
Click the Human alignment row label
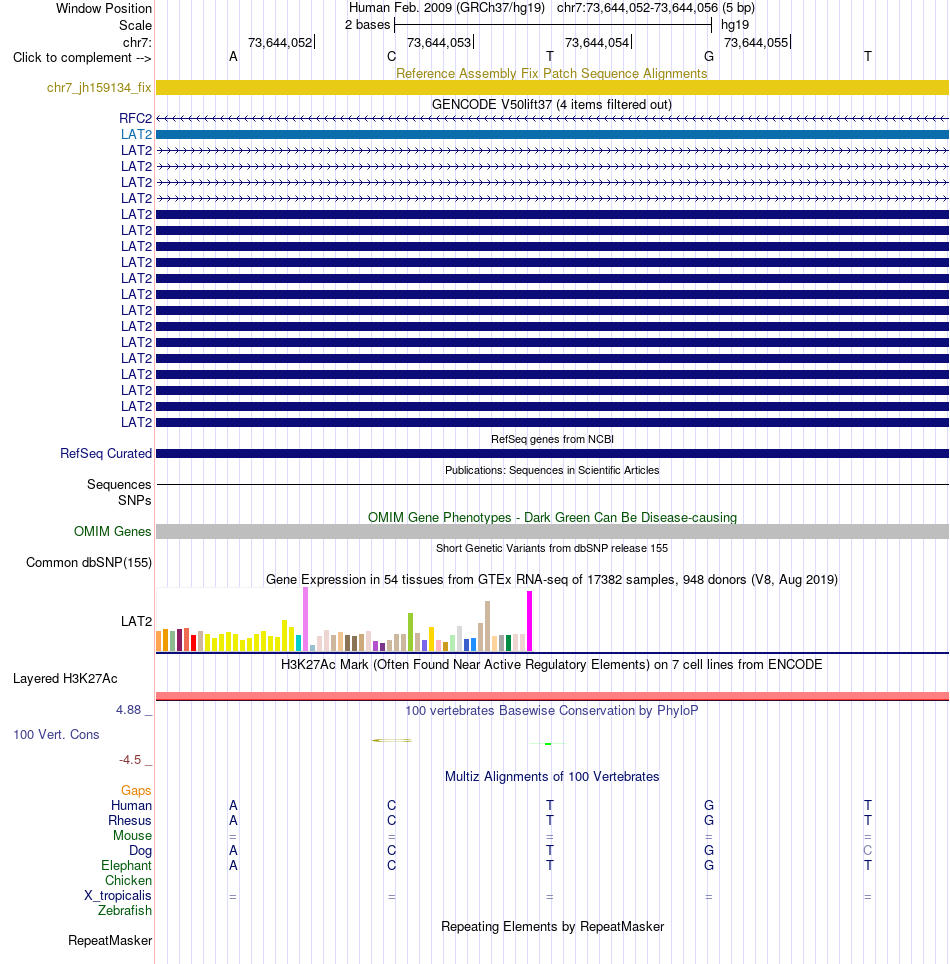131,805
